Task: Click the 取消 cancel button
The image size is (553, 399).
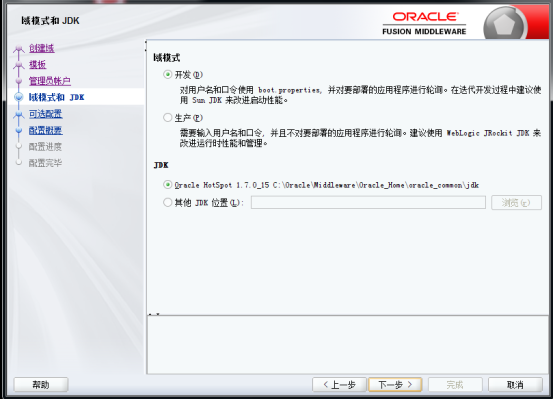Action: (515, 385)
